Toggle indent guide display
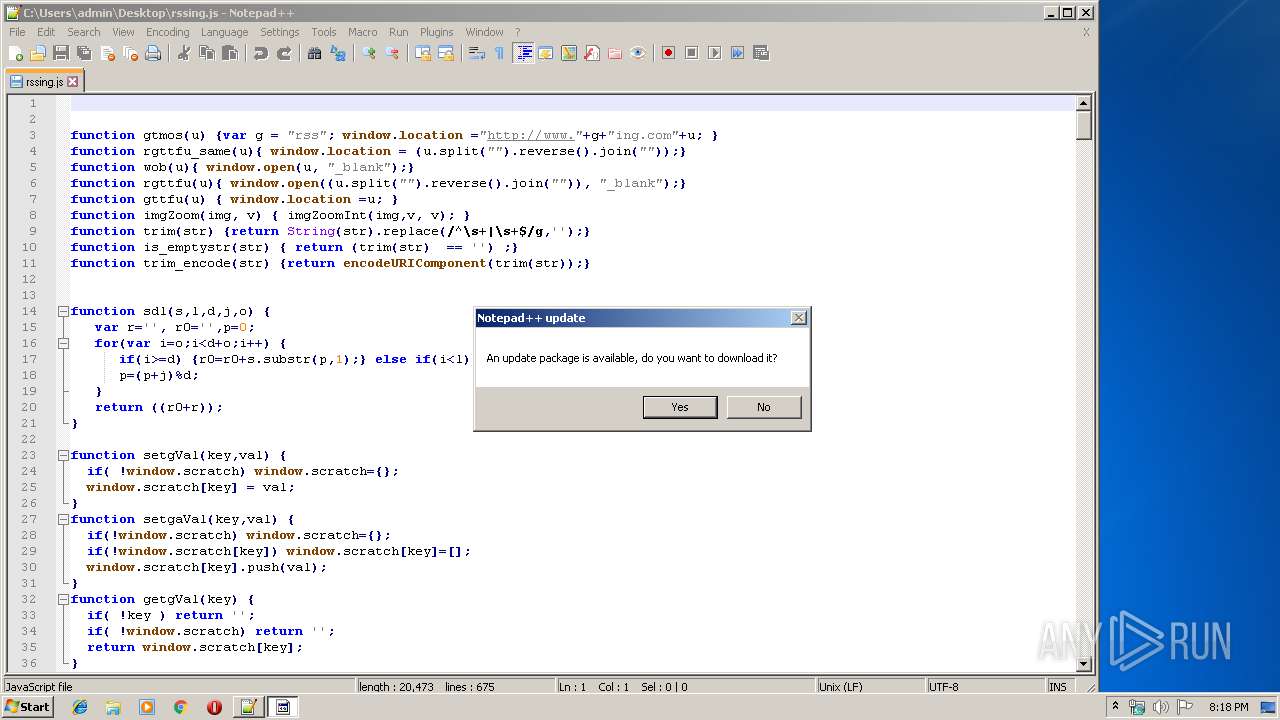Image resolution: width=1280 pixels, height=720 pixels. [523, 53]
